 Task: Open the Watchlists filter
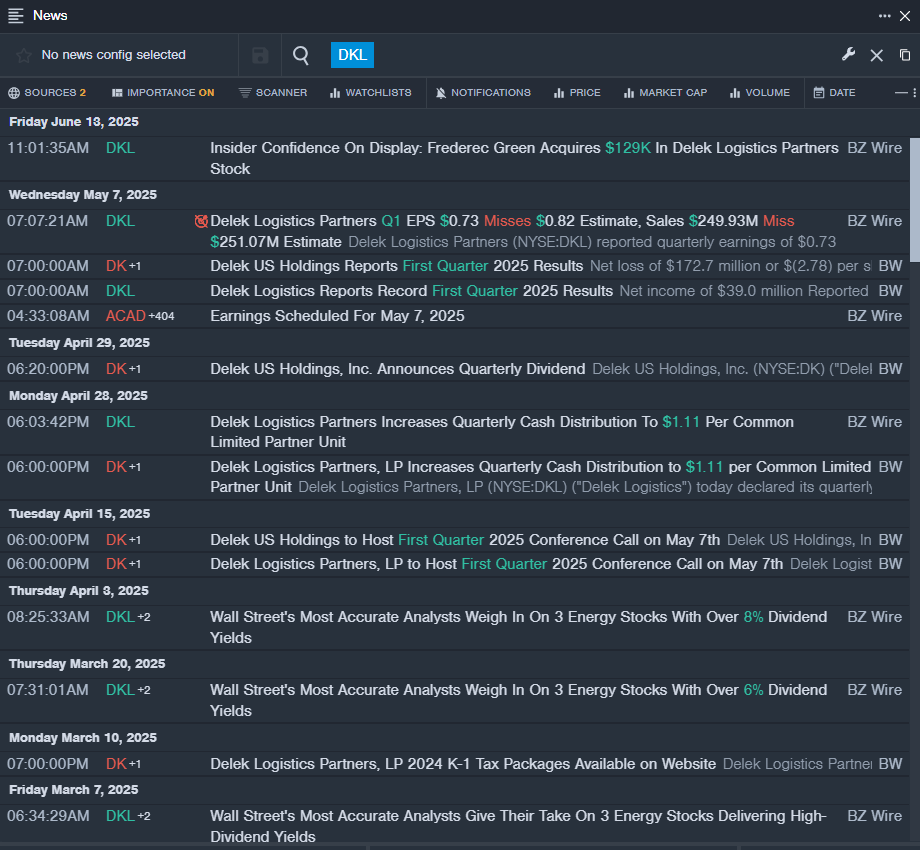point(371,93)
